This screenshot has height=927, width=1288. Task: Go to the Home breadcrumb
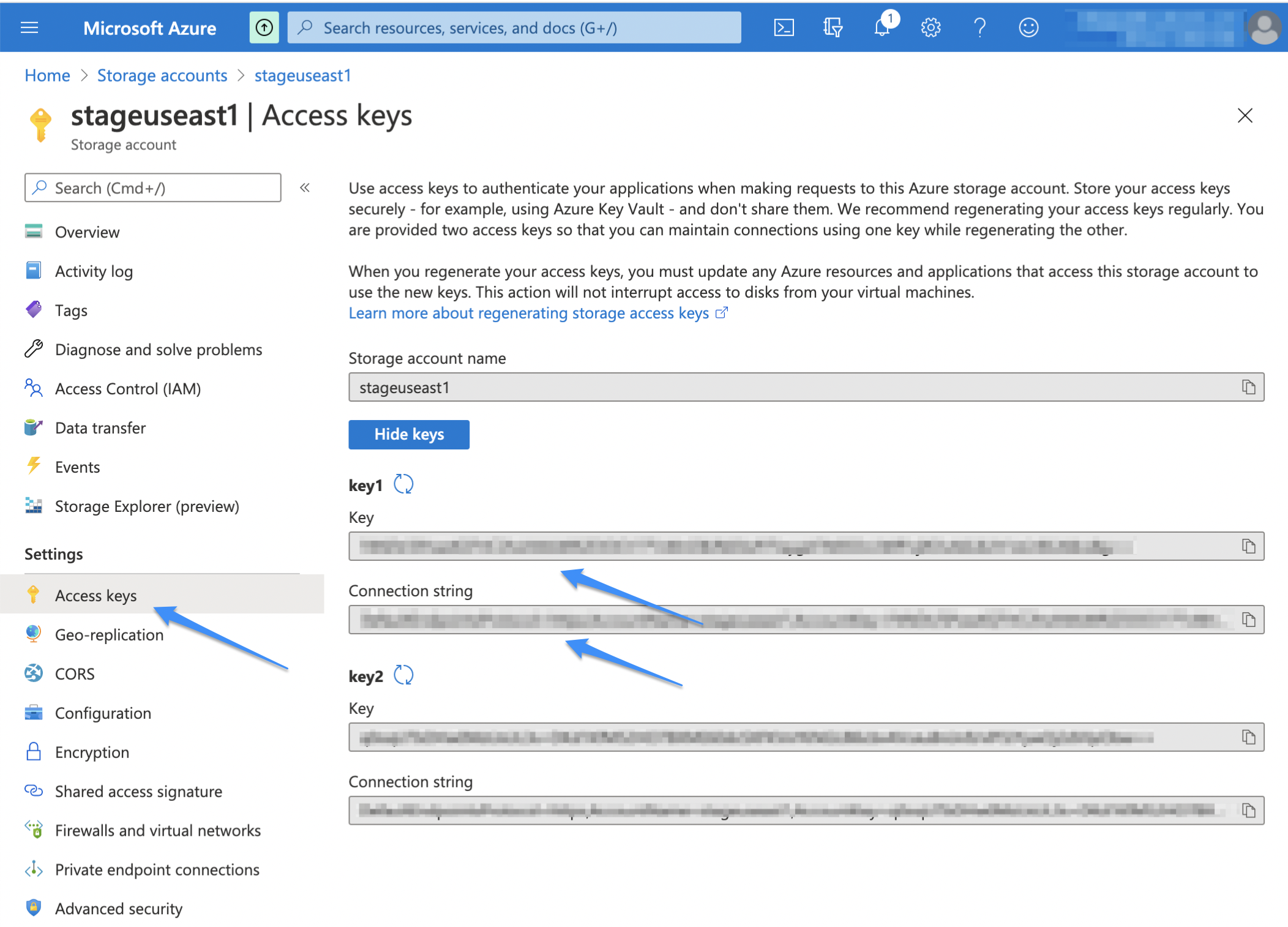tap(47, 75)
